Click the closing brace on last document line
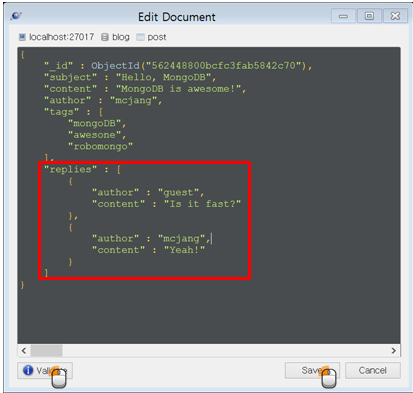This screenshot has width=413, height=393. [x=22, y=284]
